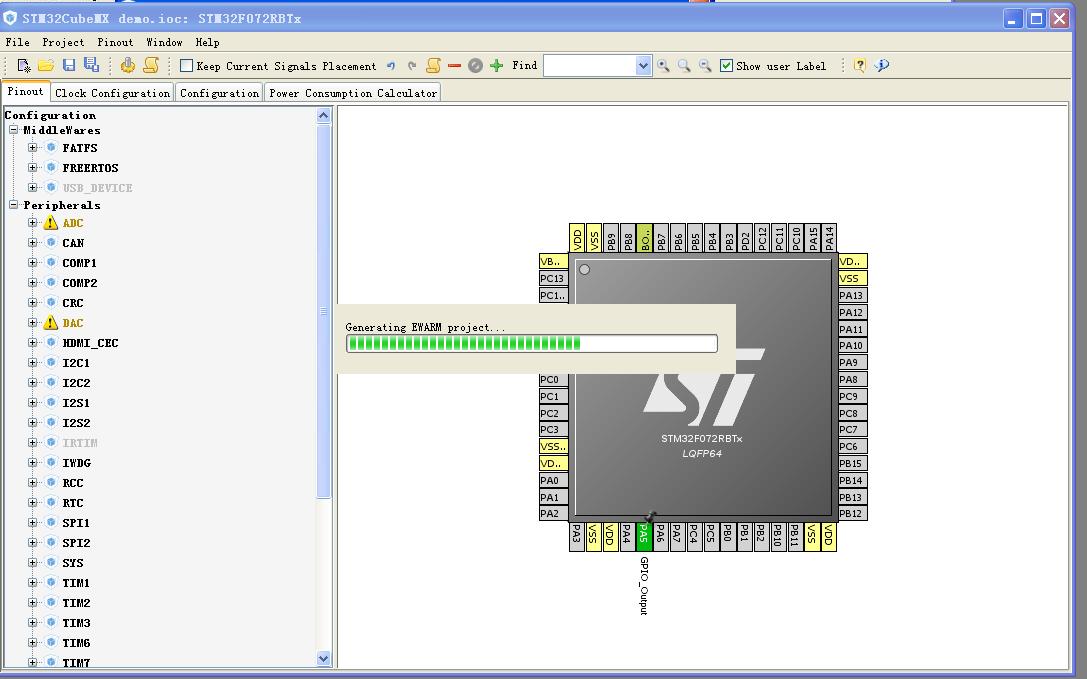Image resolution: width=1087 pixels, height=679 pixels.
Task: Open the Pinout menu
Action: (115, 42)
